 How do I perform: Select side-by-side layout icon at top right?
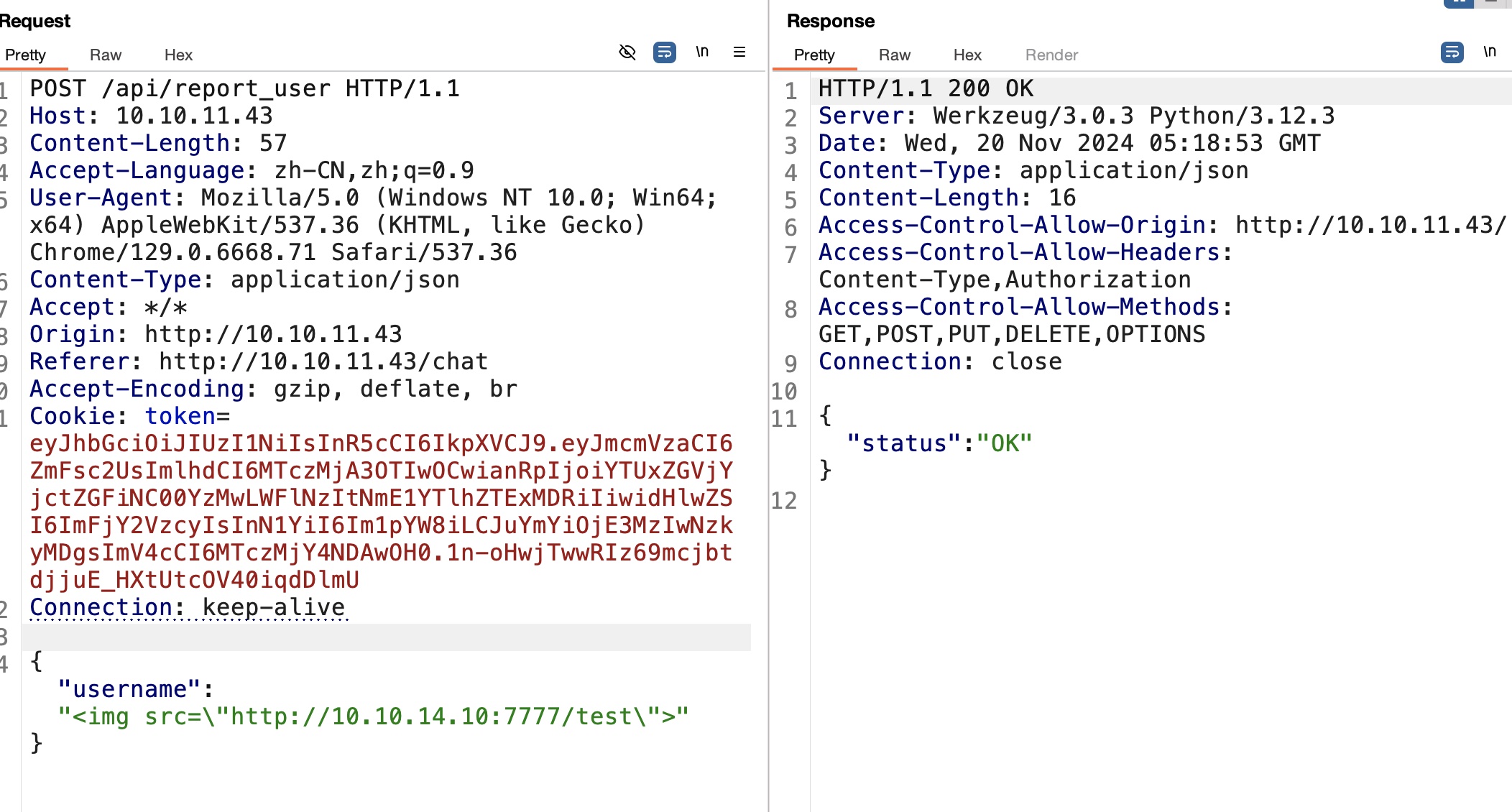(1458, 3)
